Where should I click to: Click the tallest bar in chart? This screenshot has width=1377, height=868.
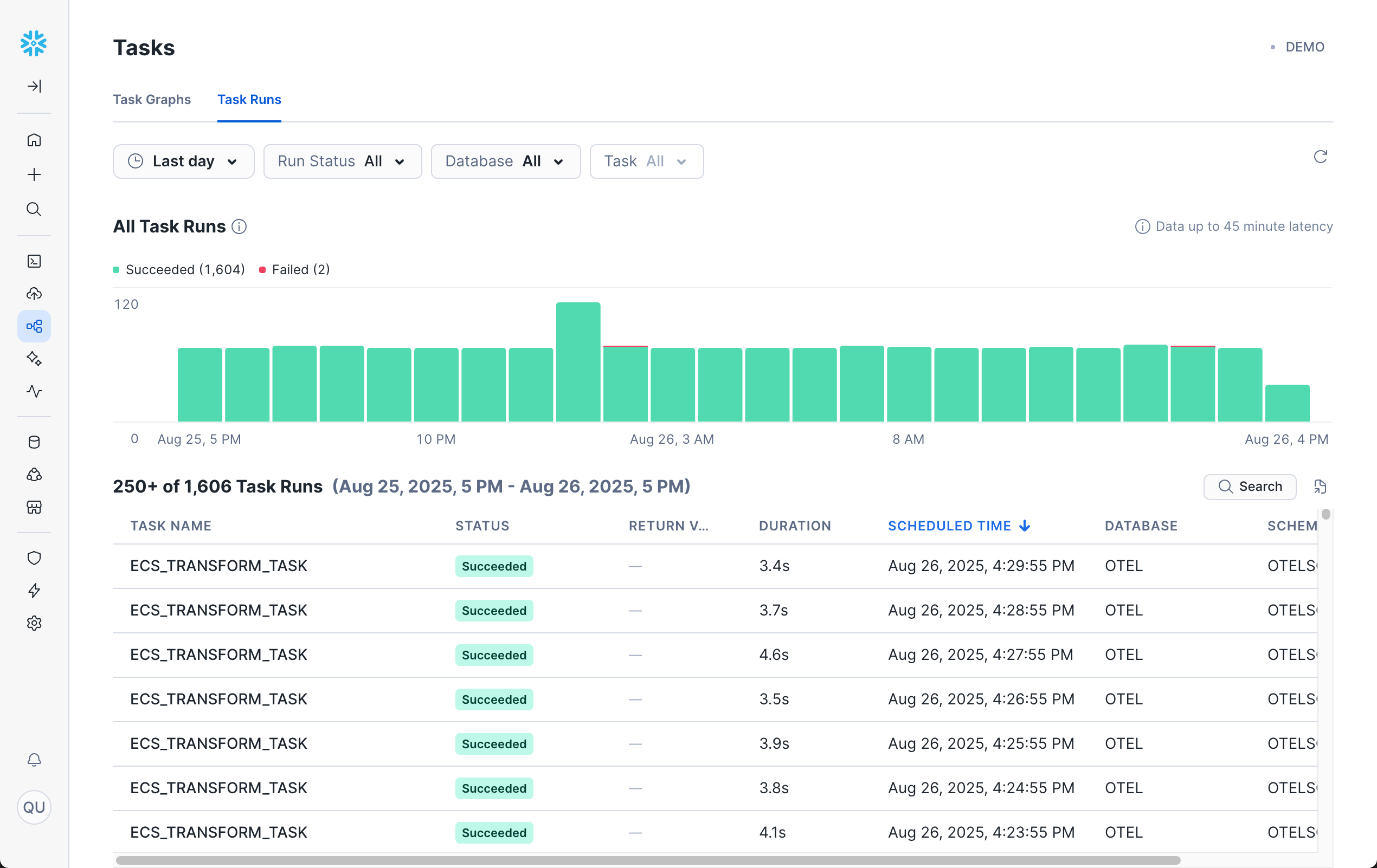click(577, 362)
